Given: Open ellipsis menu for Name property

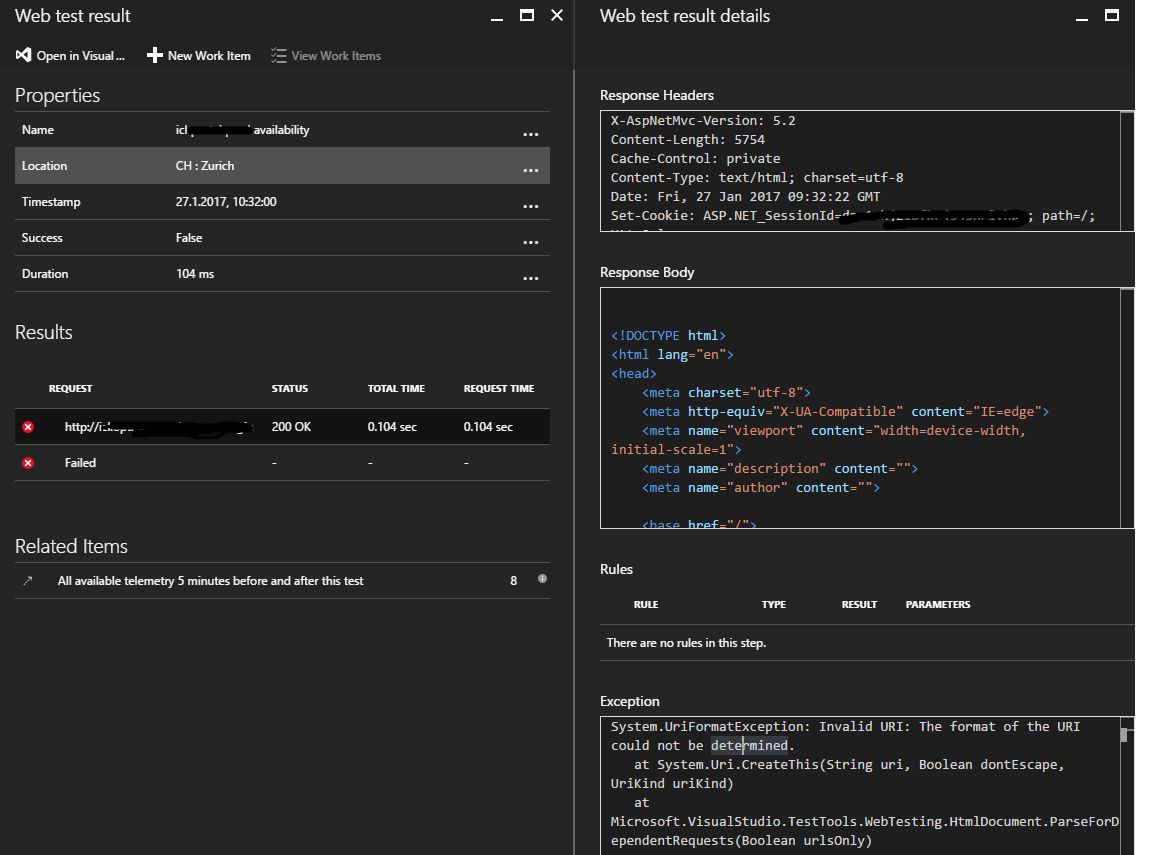Looking at the screenshot, I should [x=530, y=134].
